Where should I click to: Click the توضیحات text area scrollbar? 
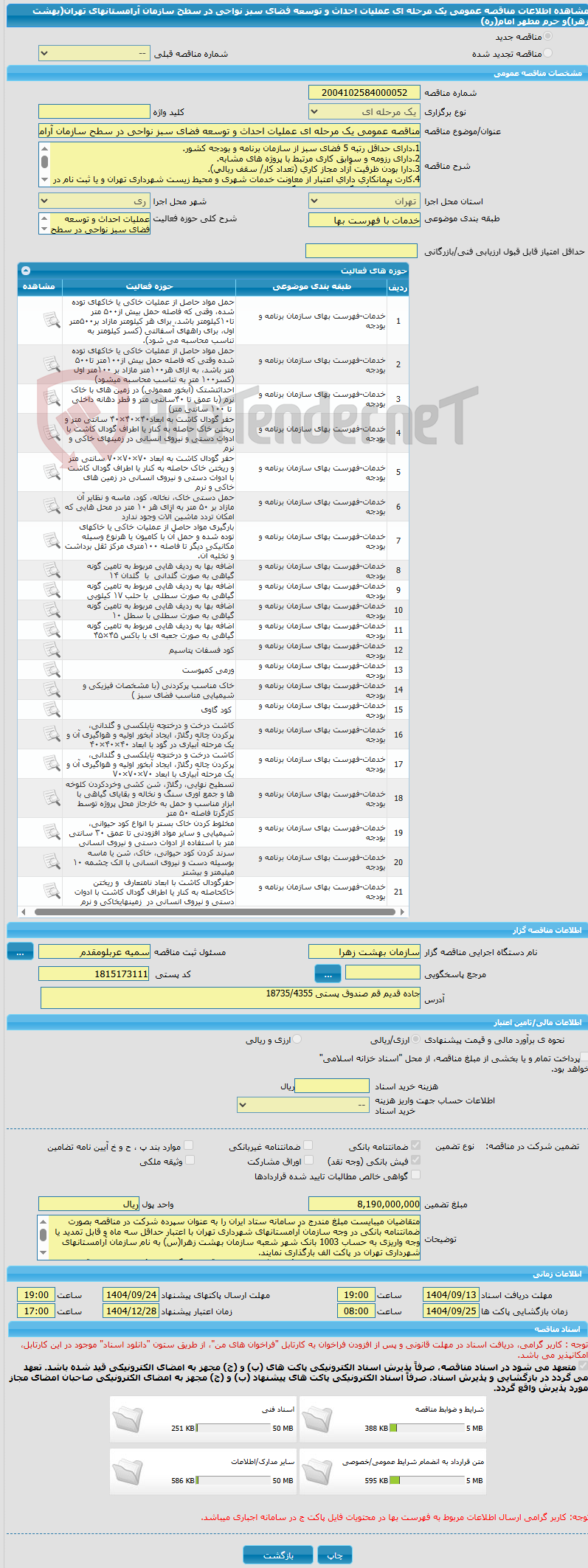click(43, 1238)
